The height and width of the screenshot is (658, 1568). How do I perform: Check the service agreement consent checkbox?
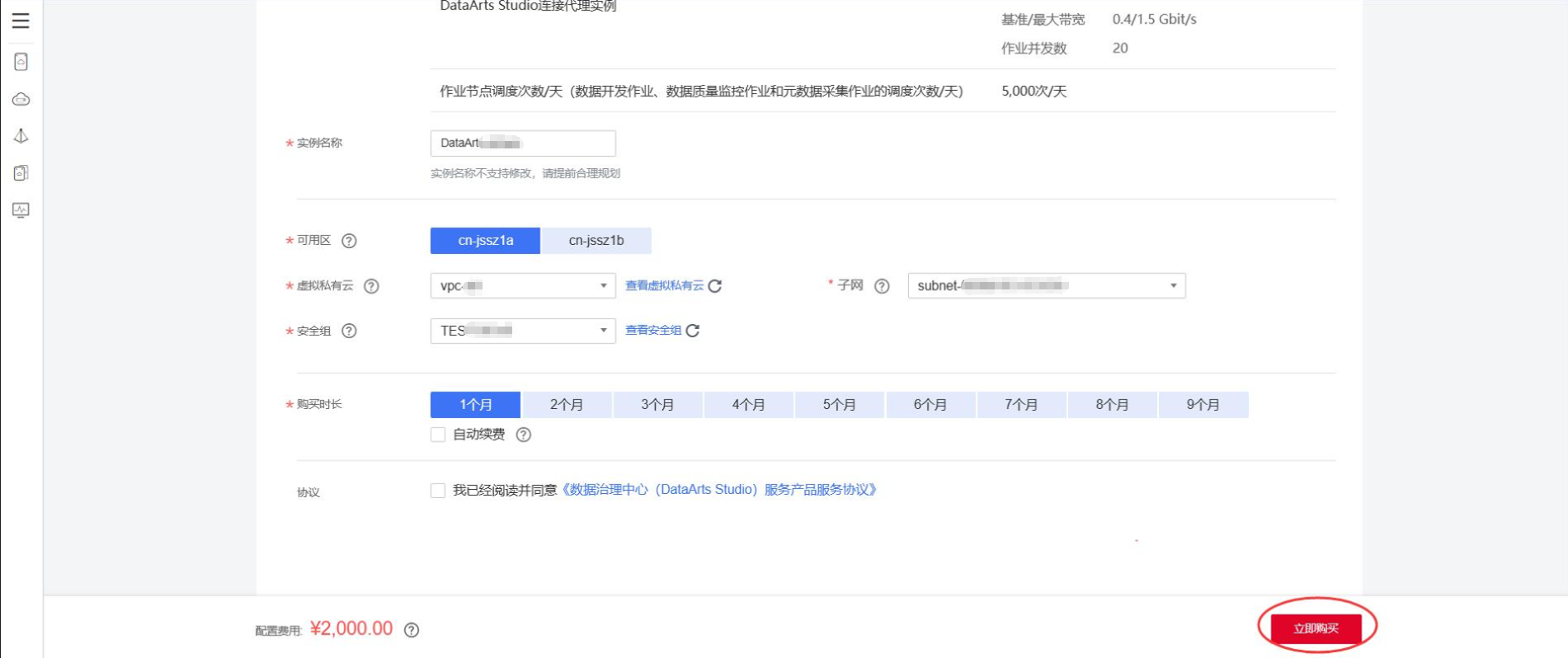pyautogui.click(x=438, y=491)
